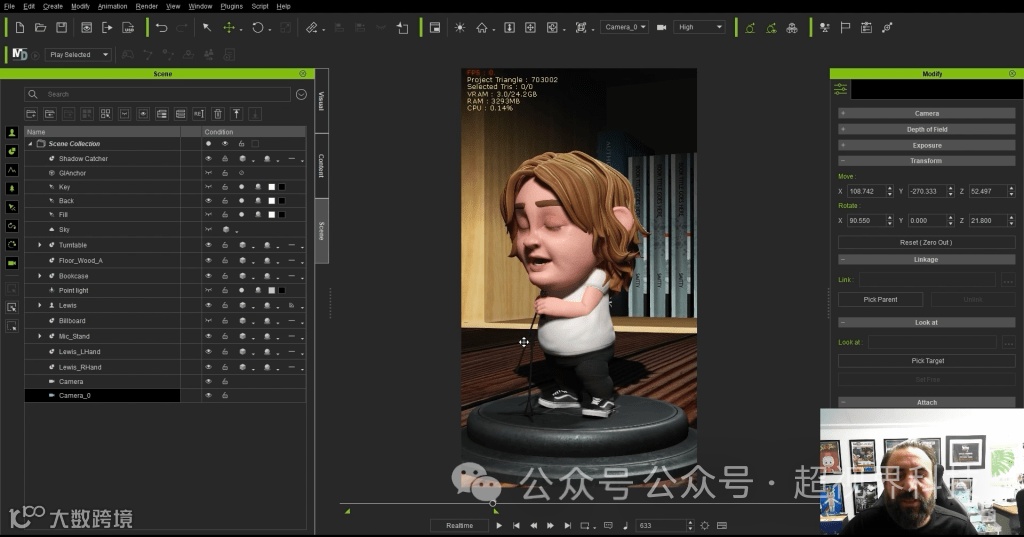Select the Rotate object tool
This screenshot has height=537, width=1024.
[258, 28]
